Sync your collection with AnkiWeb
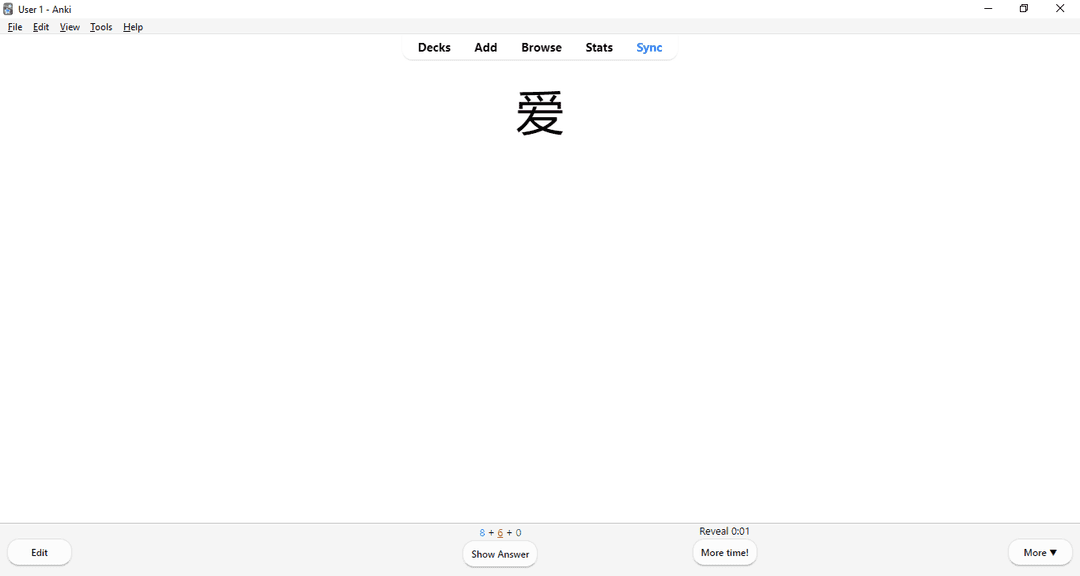 point(649,47)
